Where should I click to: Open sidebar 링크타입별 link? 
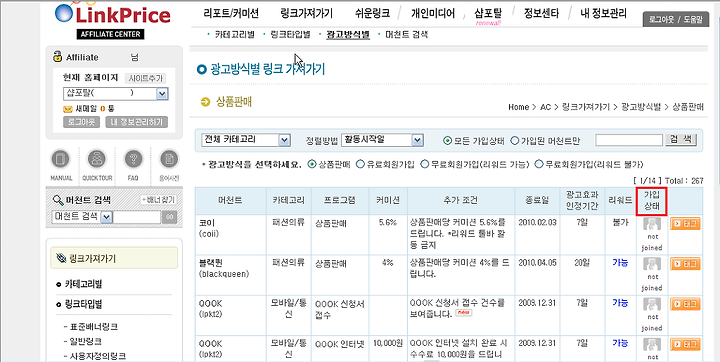[83, 304]
